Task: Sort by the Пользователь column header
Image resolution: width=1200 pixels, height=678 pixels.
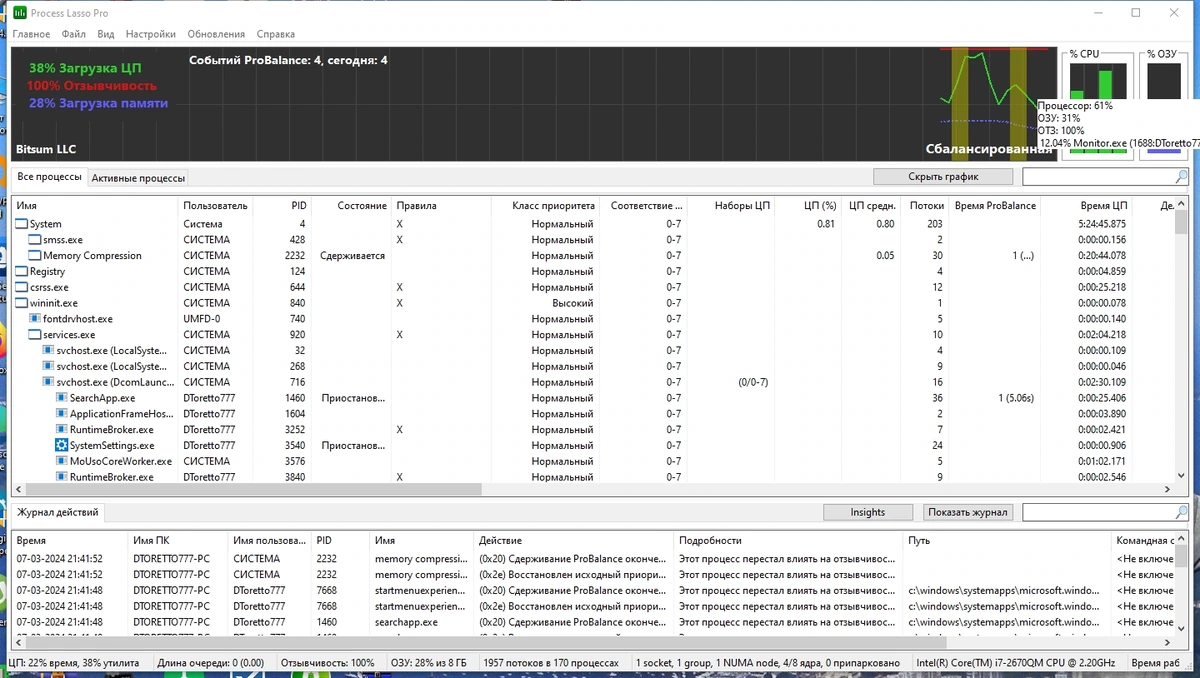Action: (215, 205)
